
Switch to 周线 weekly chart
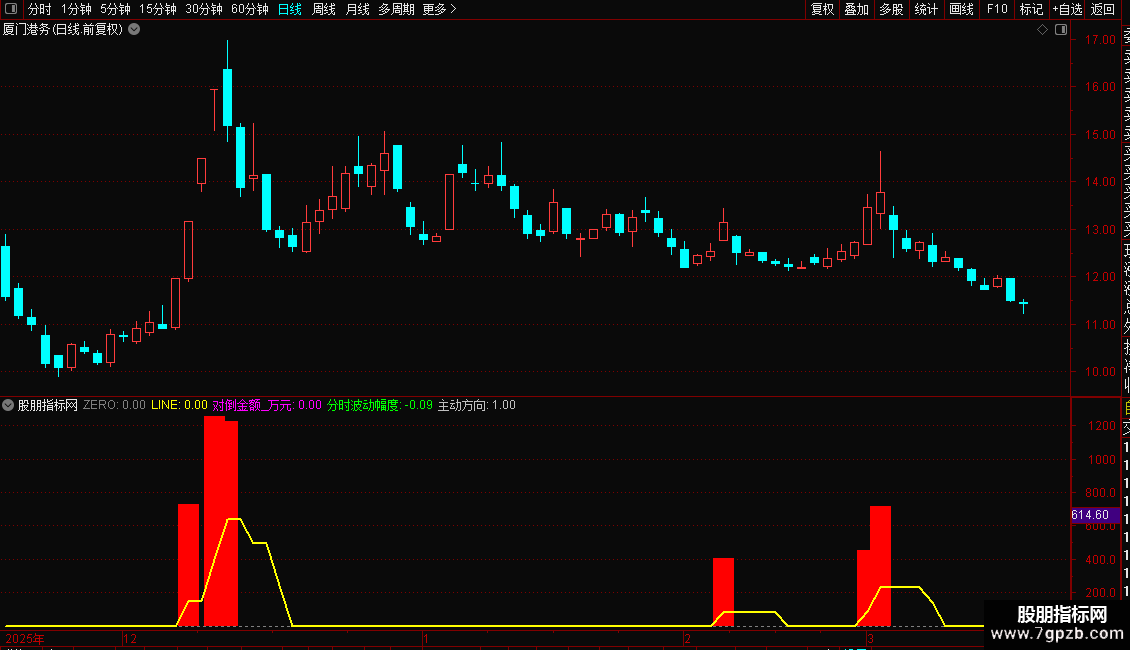pyautogui.click(x=324, y=9)
